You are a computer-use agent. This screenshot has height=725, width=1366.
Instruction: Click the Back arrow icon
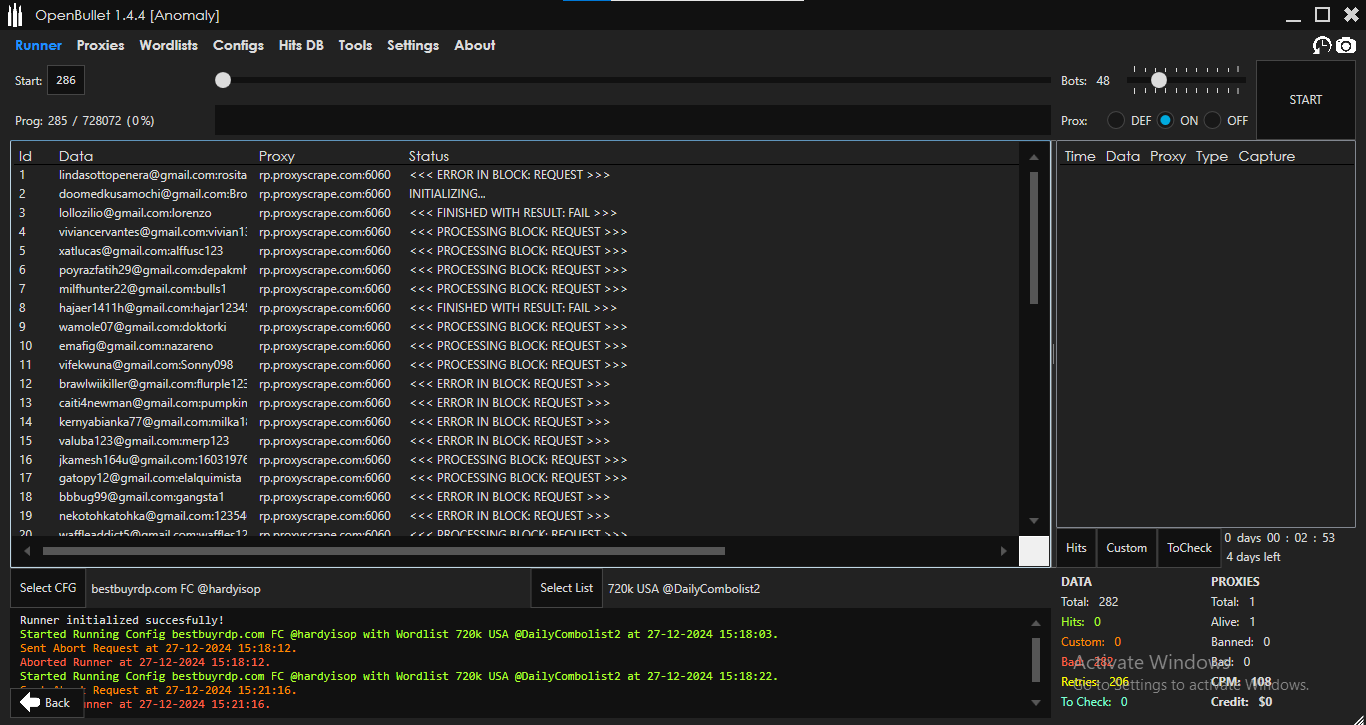click(x=30, y=703)
